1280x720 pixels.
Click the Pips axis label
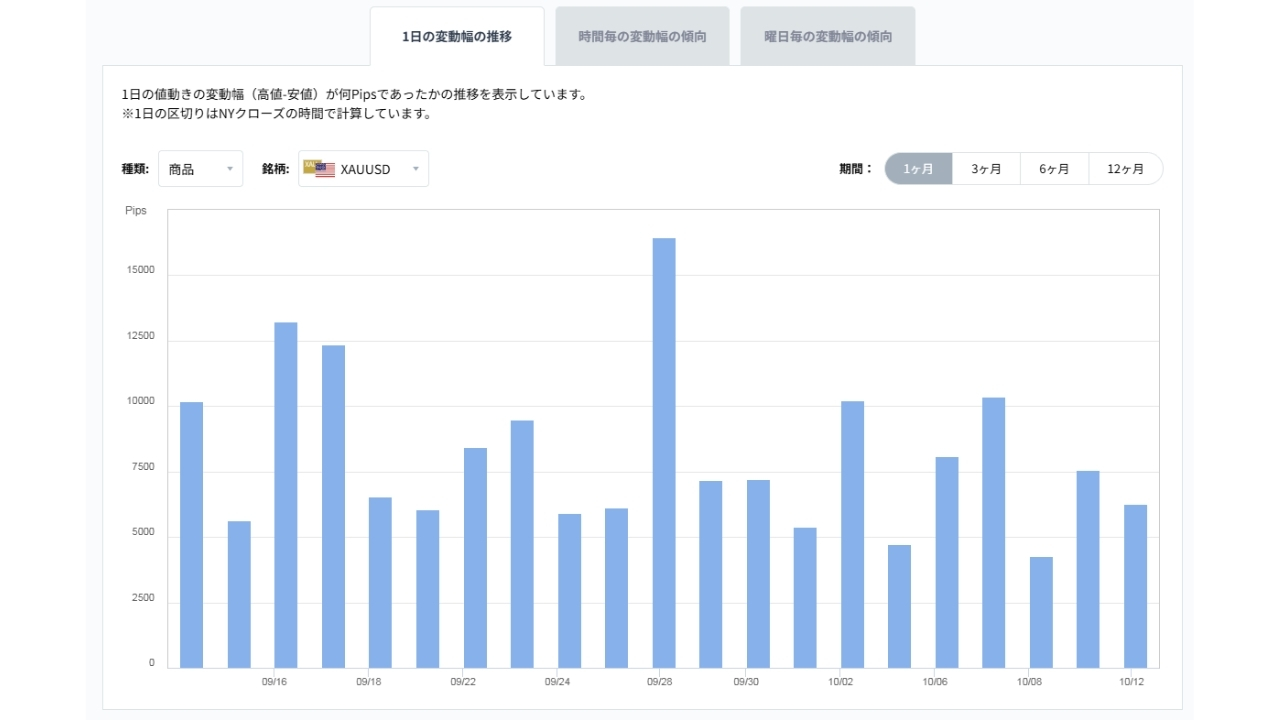[135, 211]
